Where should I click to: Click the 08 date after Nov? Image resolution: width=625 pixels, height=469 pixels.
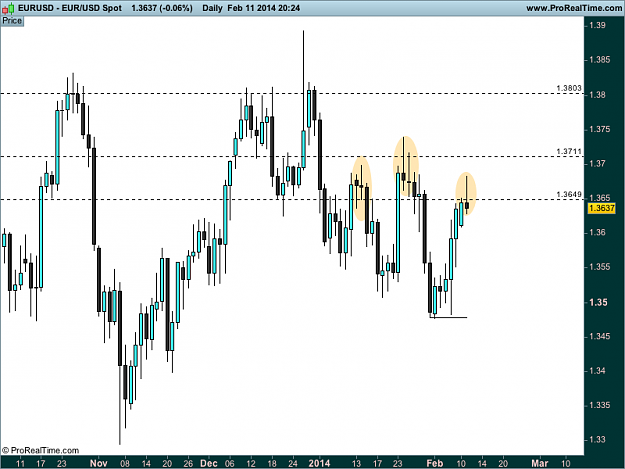pyautogui.click(x=125, y=463)
